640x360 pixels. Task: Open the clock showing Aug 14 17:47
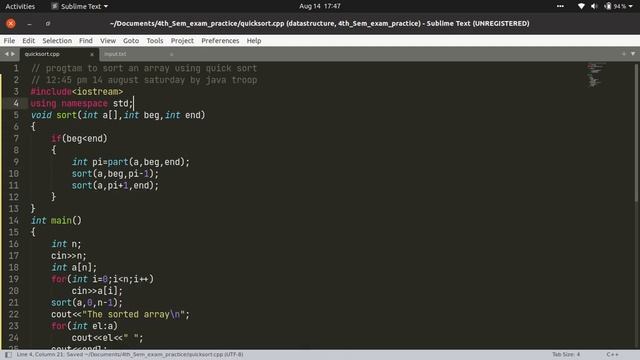click(320, 6)
